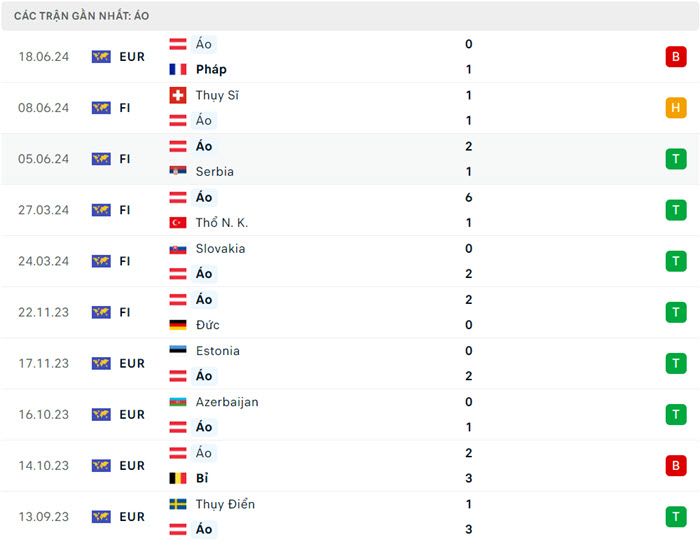Click green T badge for 05.06.24 match
This screenshot has width=700, height=542.
tap(676, 159)
